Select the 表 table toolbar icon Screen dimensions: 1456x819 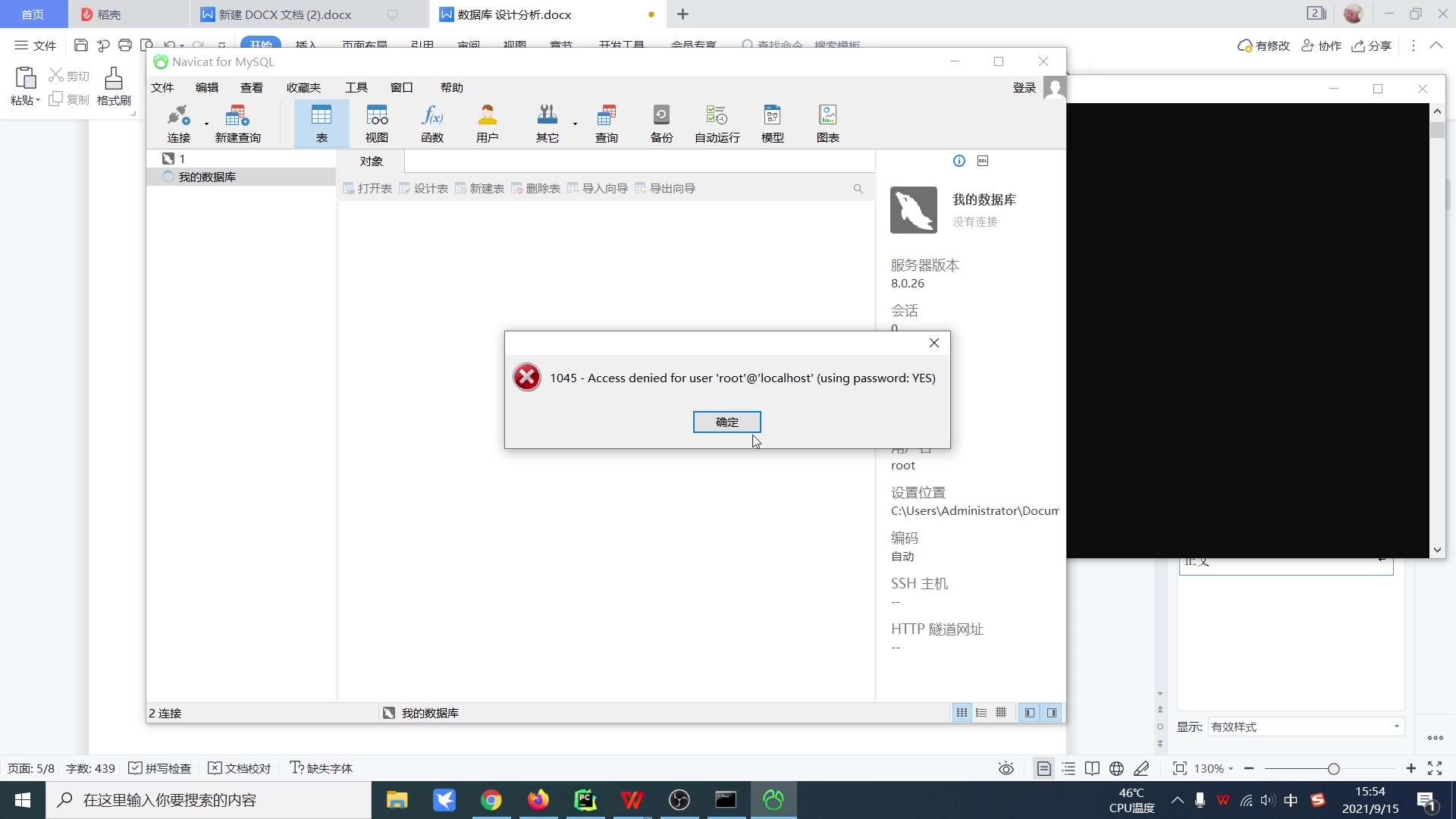(x=322, y=124)
